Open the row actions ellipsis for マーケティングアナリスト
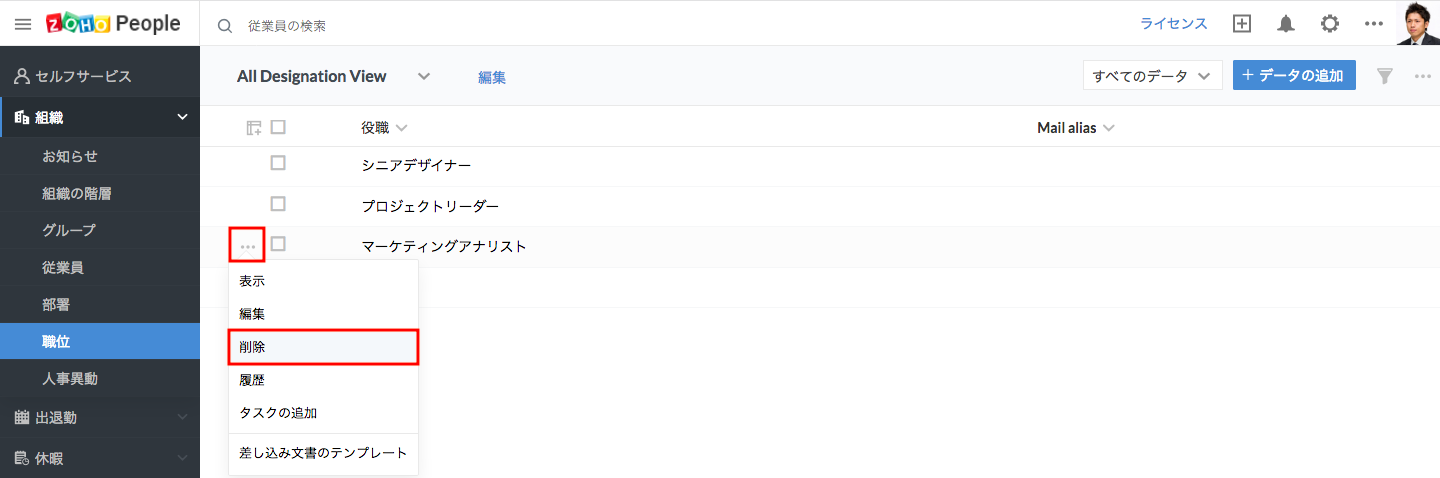 (x=247, y=246)
